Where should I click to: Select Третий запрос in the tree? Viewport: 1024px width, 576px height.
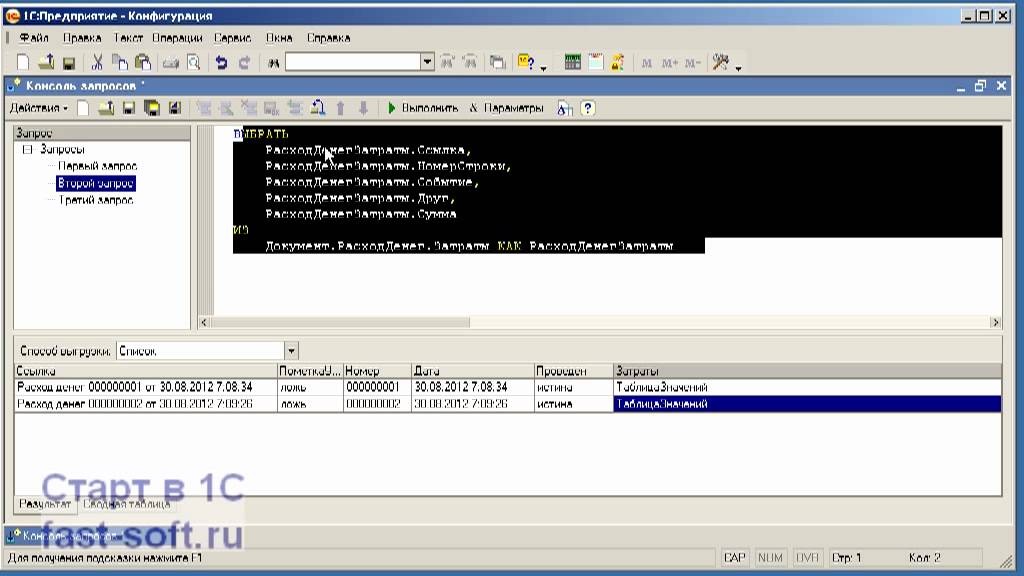pos(96,200)
